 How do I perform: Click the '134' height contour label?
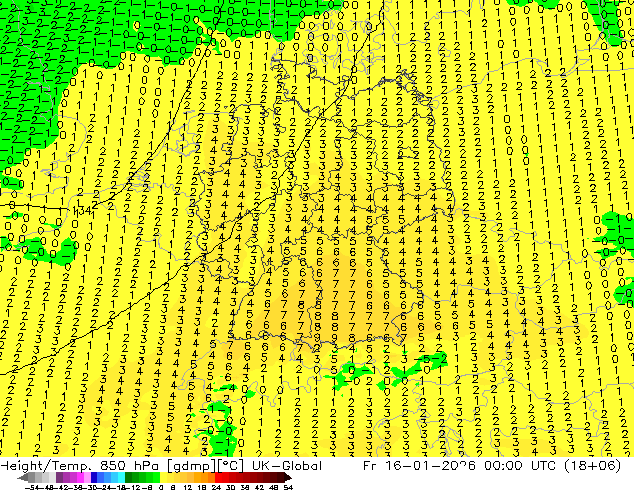tap(82, 211)
